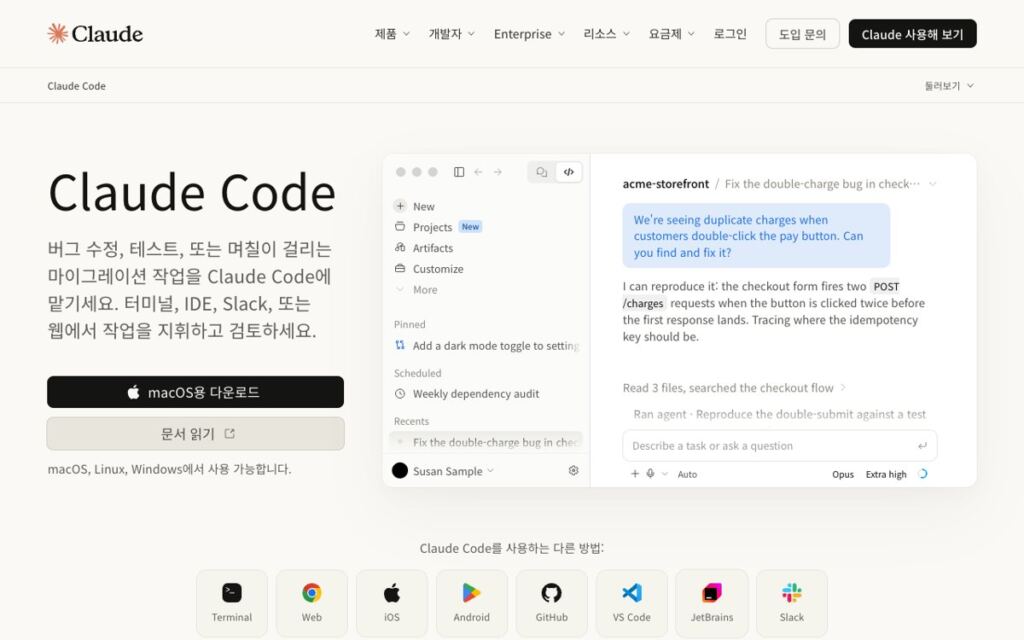Click the Customize sidebar icon
Viewport: 1024px width, 640px height.
400,268
